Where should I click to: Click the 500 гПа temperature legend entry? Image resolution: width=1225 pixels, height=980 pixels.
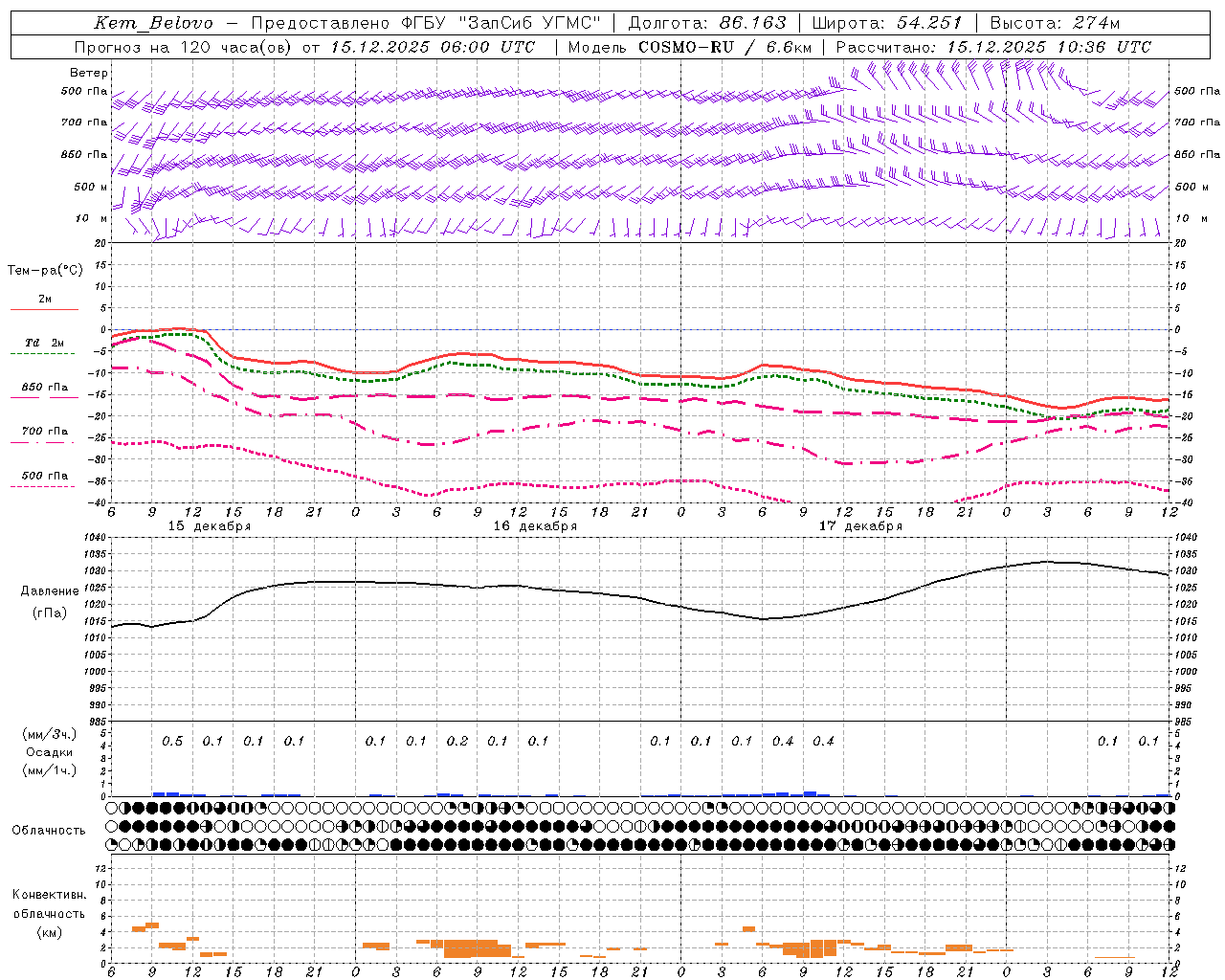pos(44,477)
